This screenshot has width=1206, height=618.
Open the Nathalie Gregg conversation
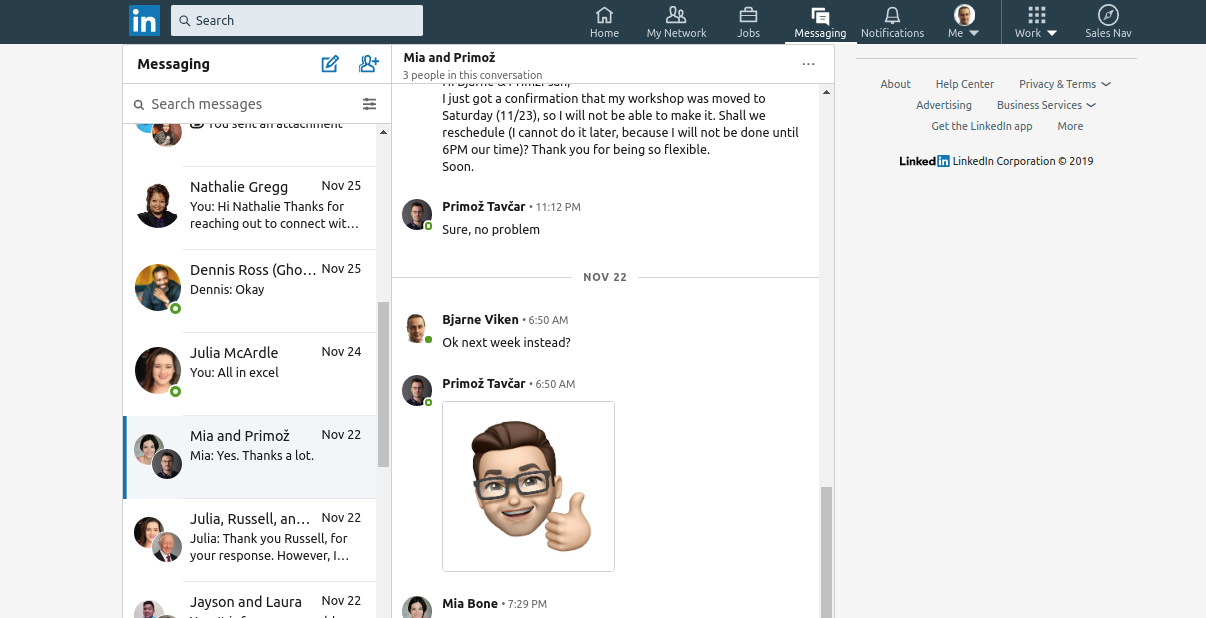click(x=250, y=208)
